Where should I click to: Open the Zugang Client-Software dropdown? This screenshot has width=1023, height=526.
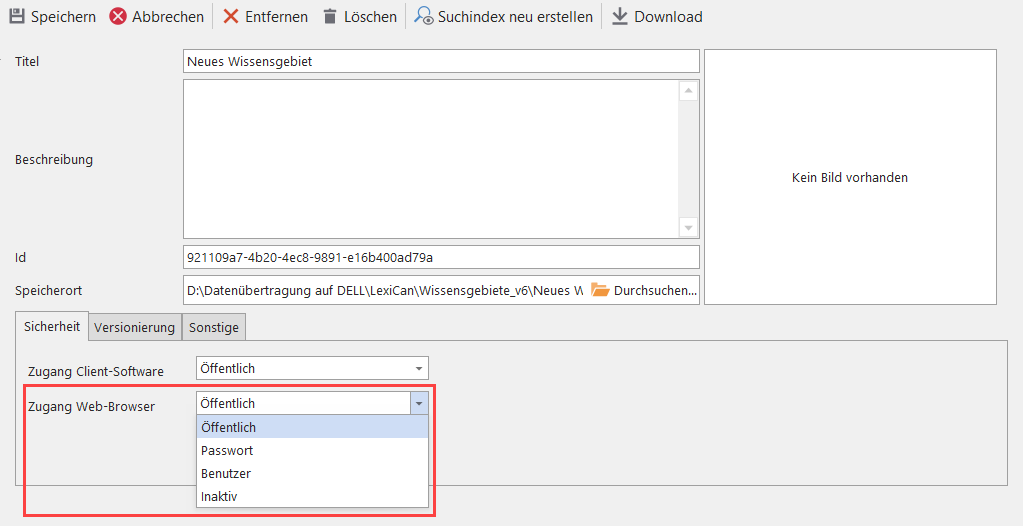(418, 368)
